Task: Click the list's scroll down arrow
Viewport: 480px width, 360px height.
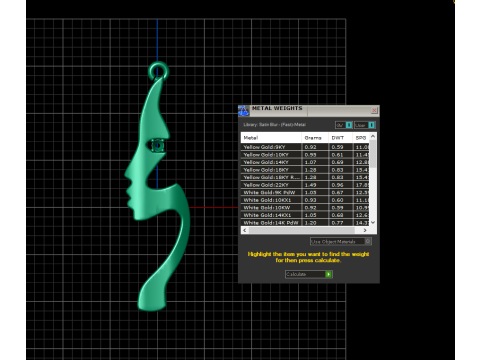Action: pos(373,222)
